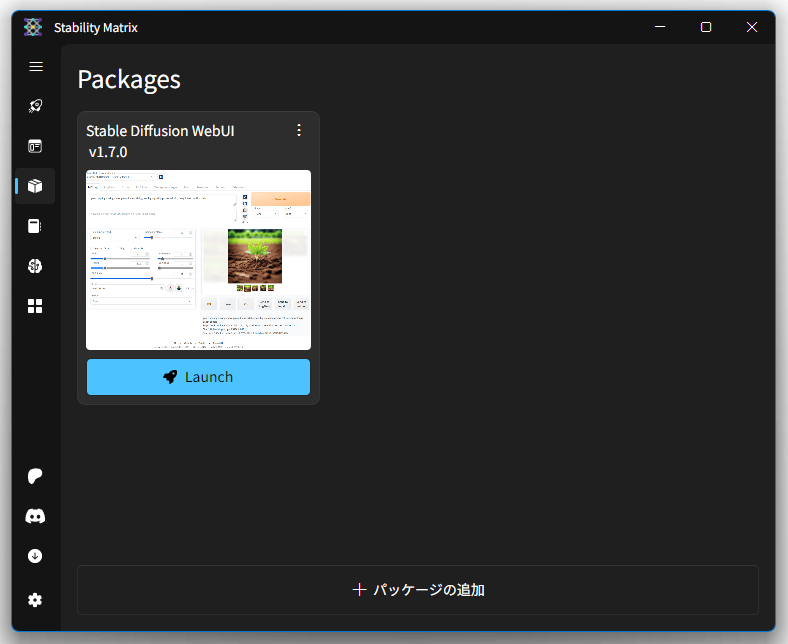Click the パッケージの追加 add package button
Screen dimensions: 788x644
[x=418, y=590]
